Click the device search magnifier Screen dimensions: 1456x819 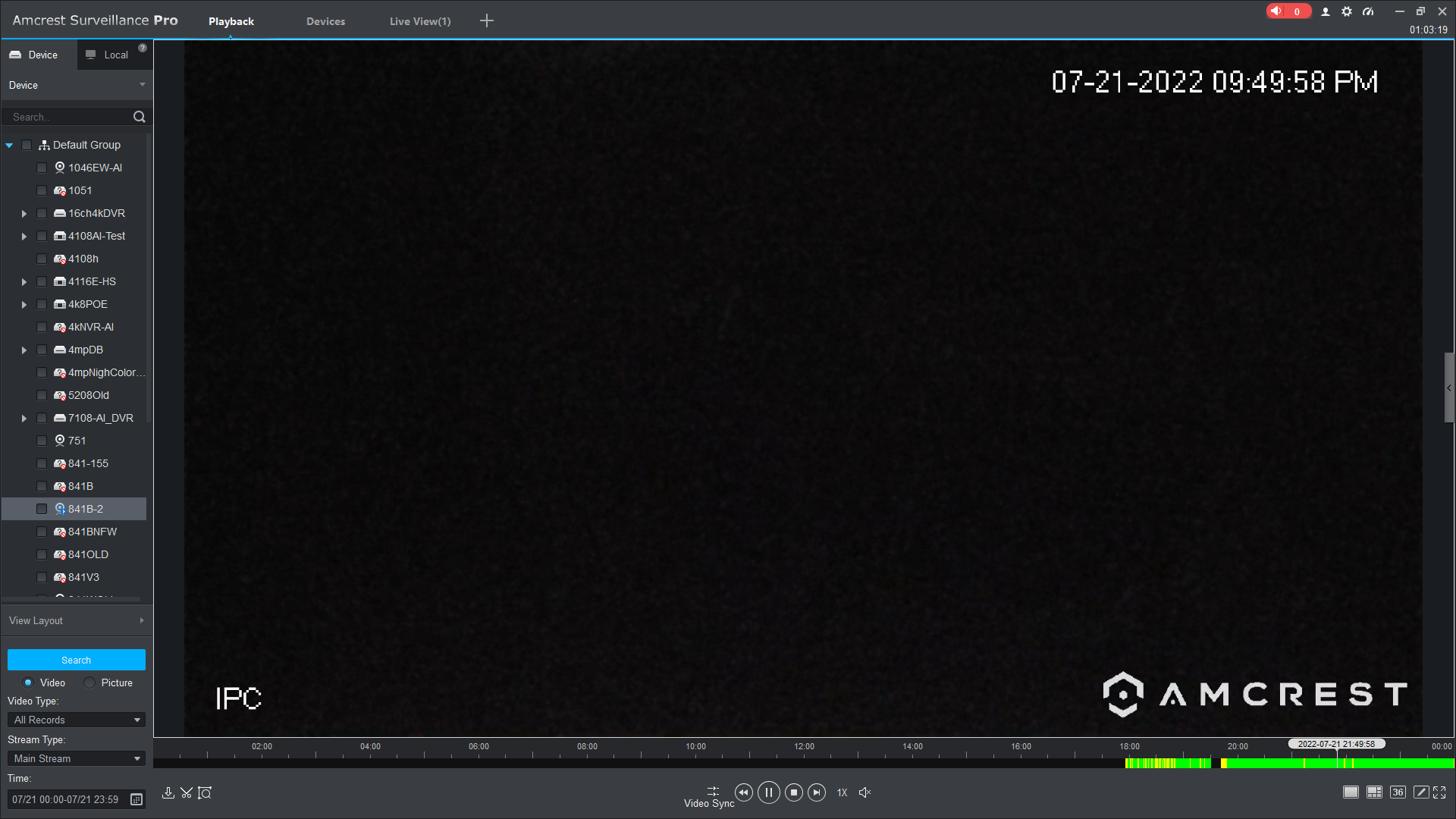coord(139,117)
